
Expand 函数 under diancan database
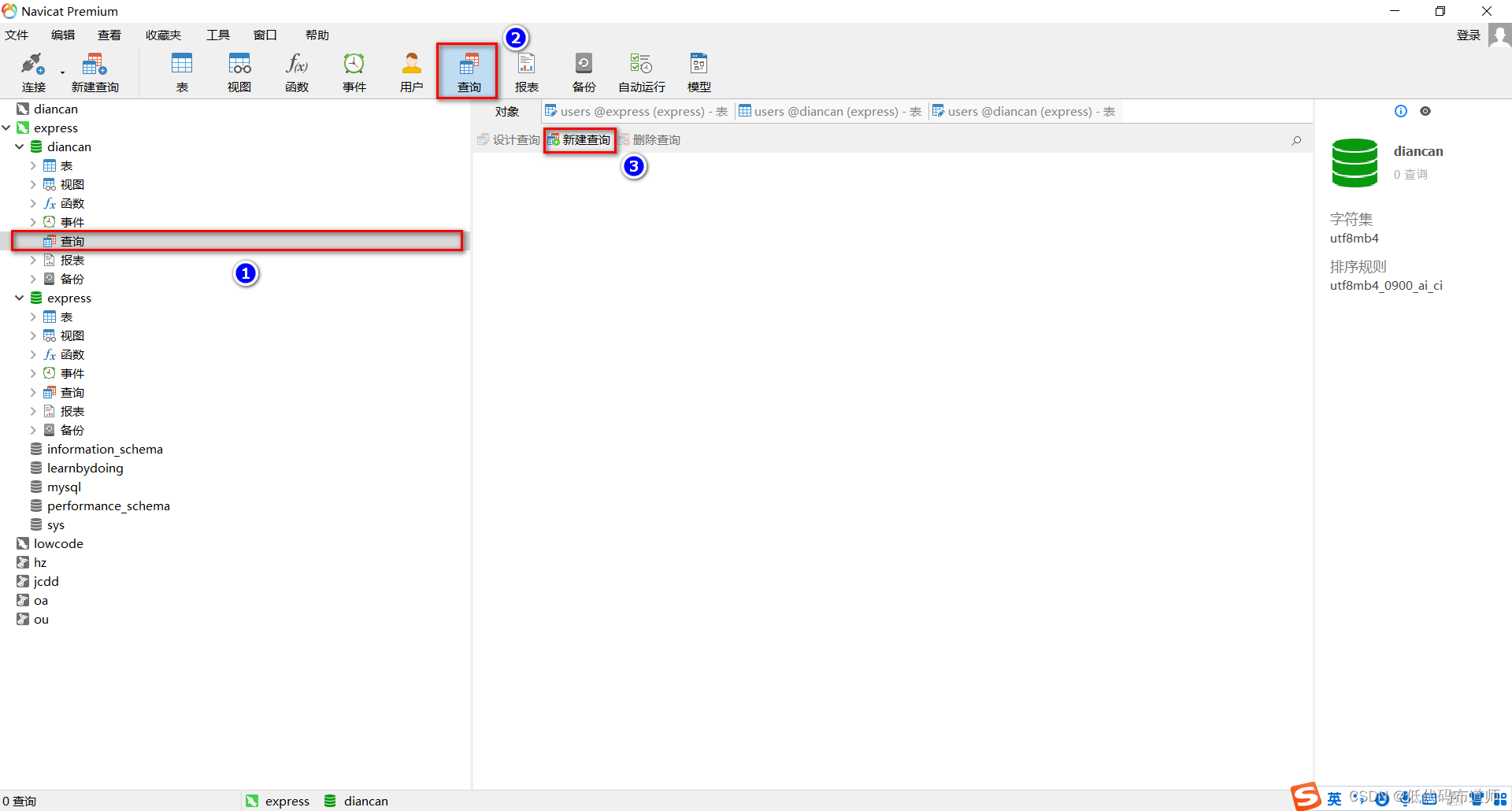tap(33, 203)
